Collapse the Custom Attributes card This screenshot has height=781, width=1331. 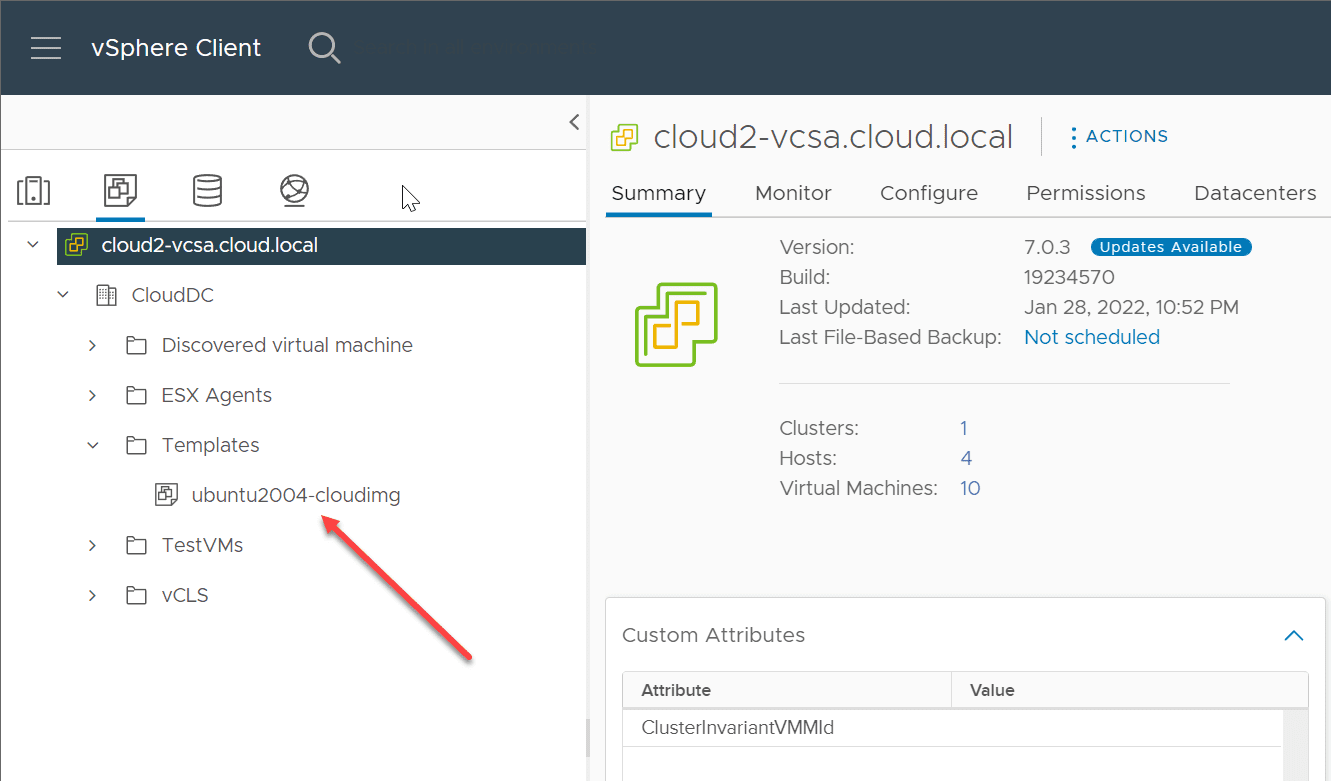coord(1293,635)
